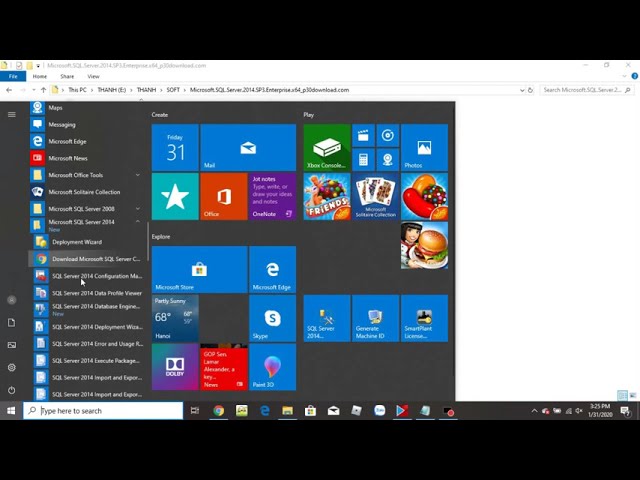Launch SQL Server 2014 Execute Package utility
Image resolution: width=640 pixels, height=480 pixels.
(x=86, y=360)
